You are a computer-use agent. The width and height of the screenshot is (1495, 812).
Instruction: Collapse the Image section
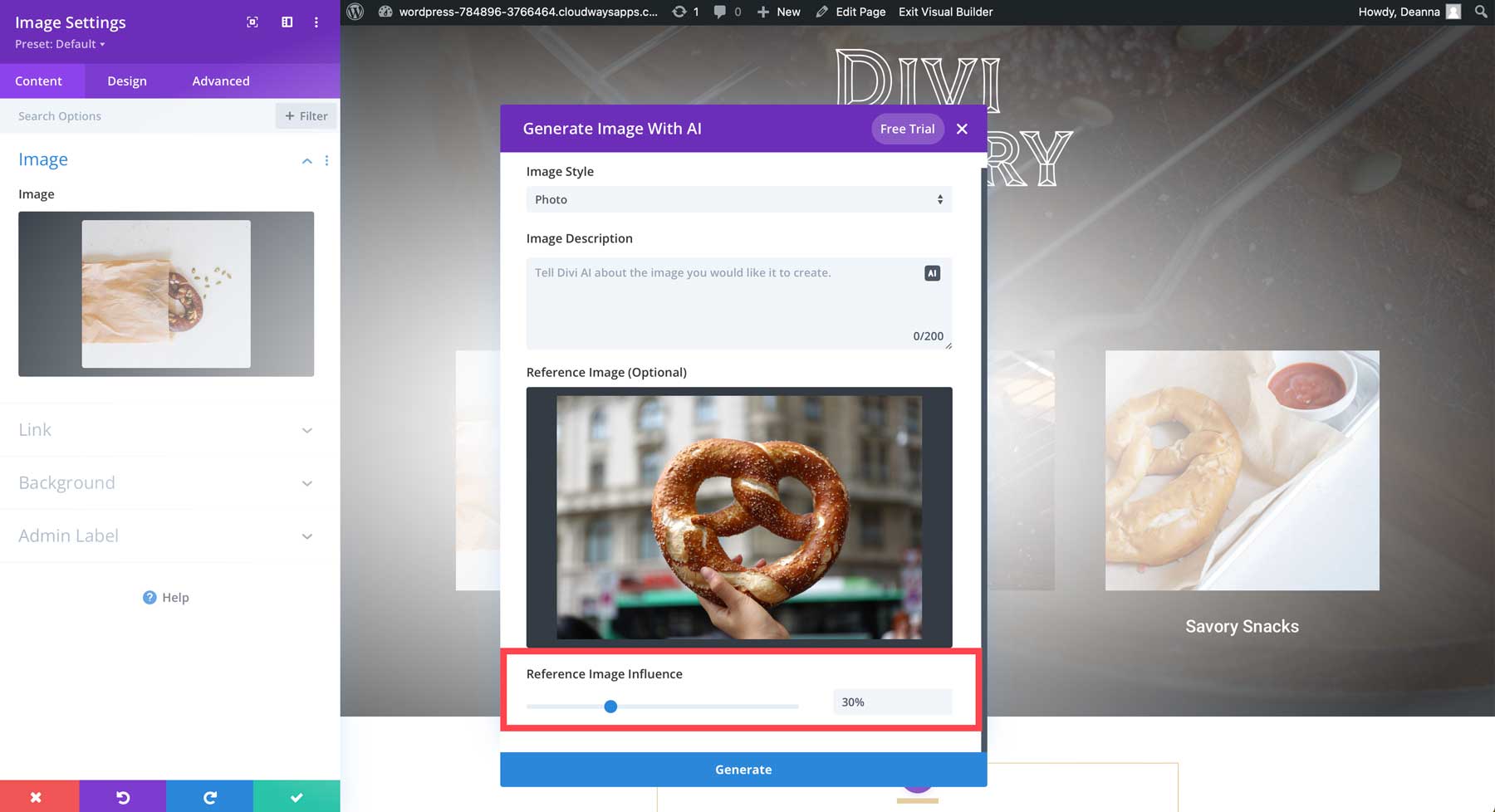307,160
